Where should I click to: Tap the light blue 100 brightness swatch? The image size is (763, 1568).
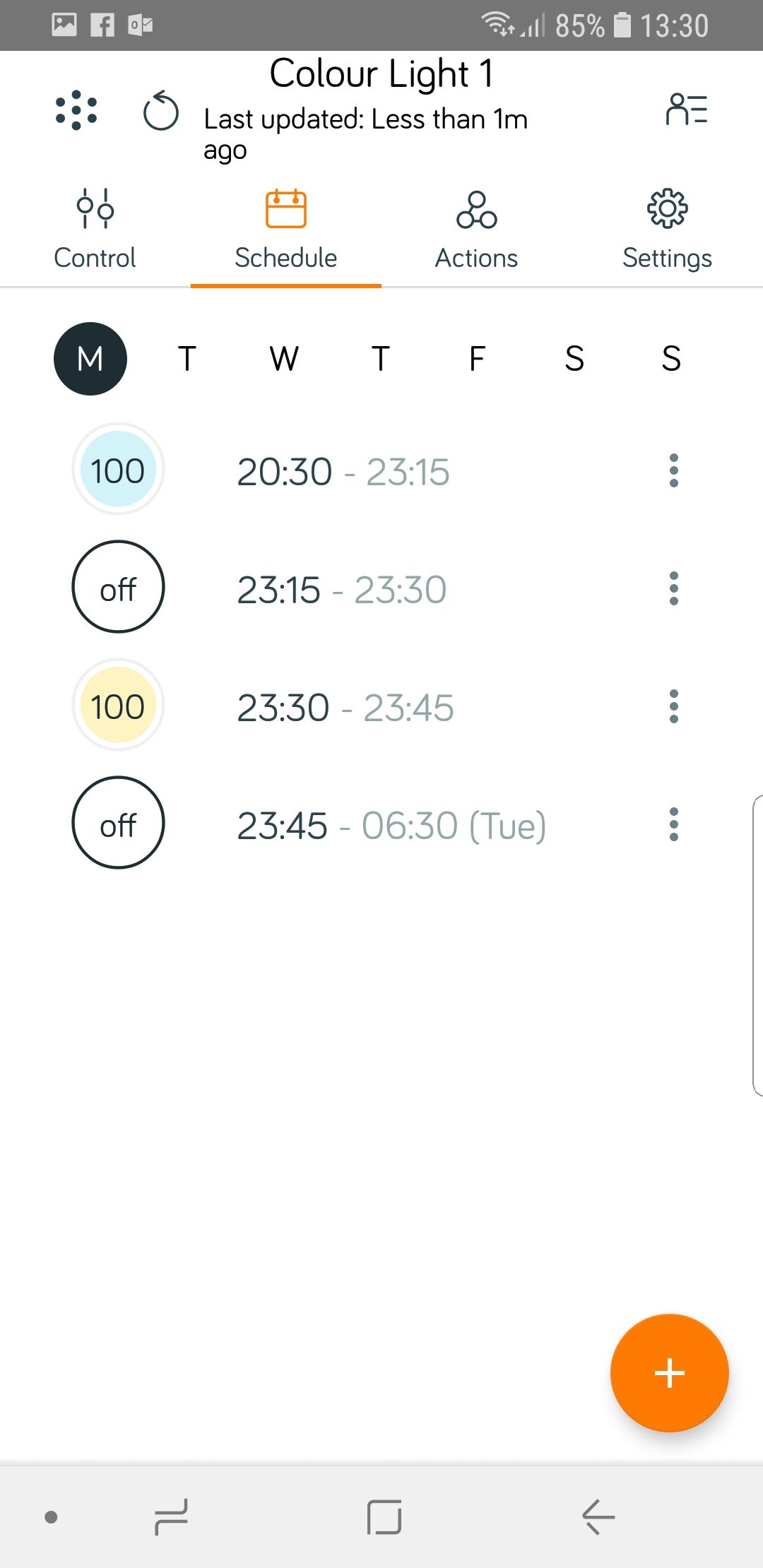(x=118, y=470)
